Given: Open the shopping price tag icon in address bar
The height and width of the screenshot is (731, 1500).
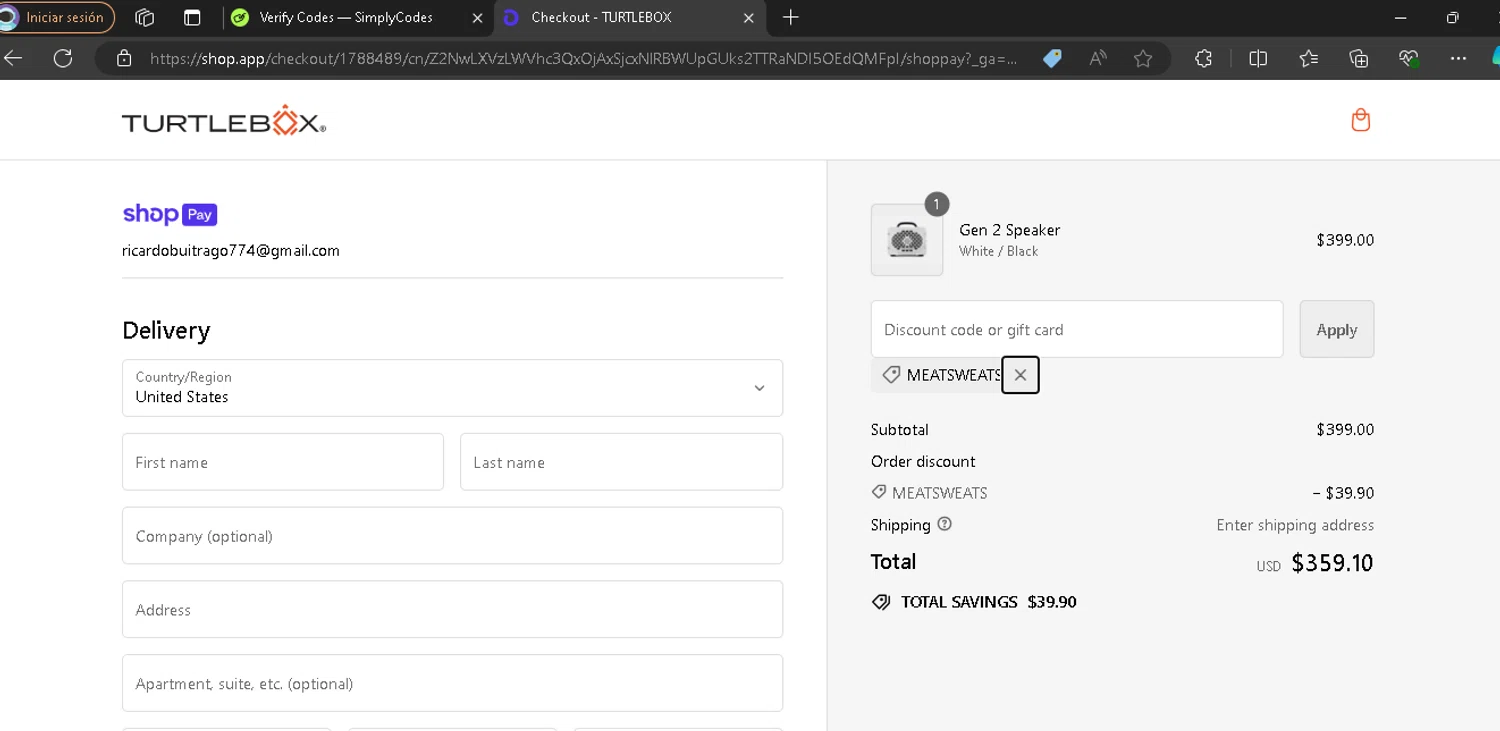Looking at the screenshot, I should click(1052, 59).
